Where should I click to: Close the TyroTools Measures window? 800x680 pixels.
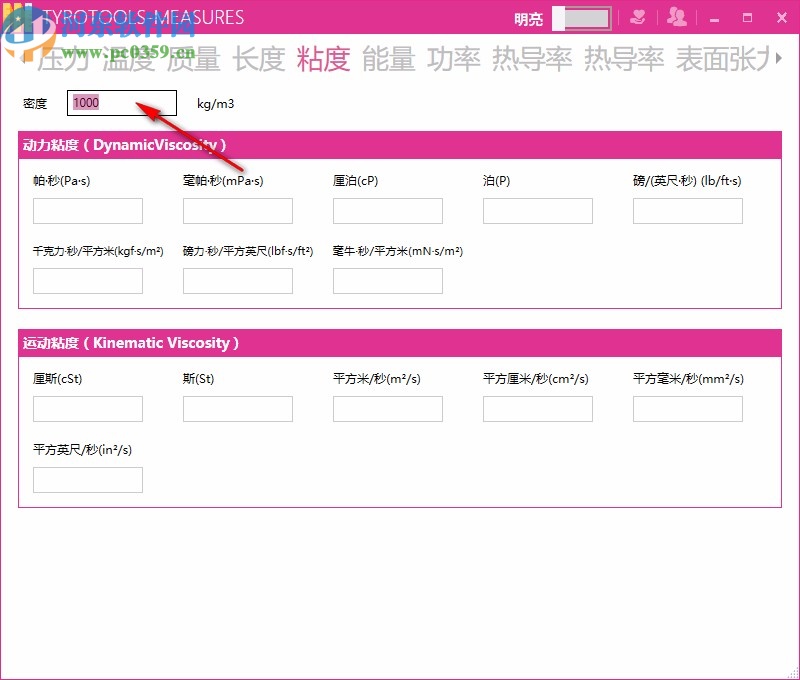pos(782,18)
